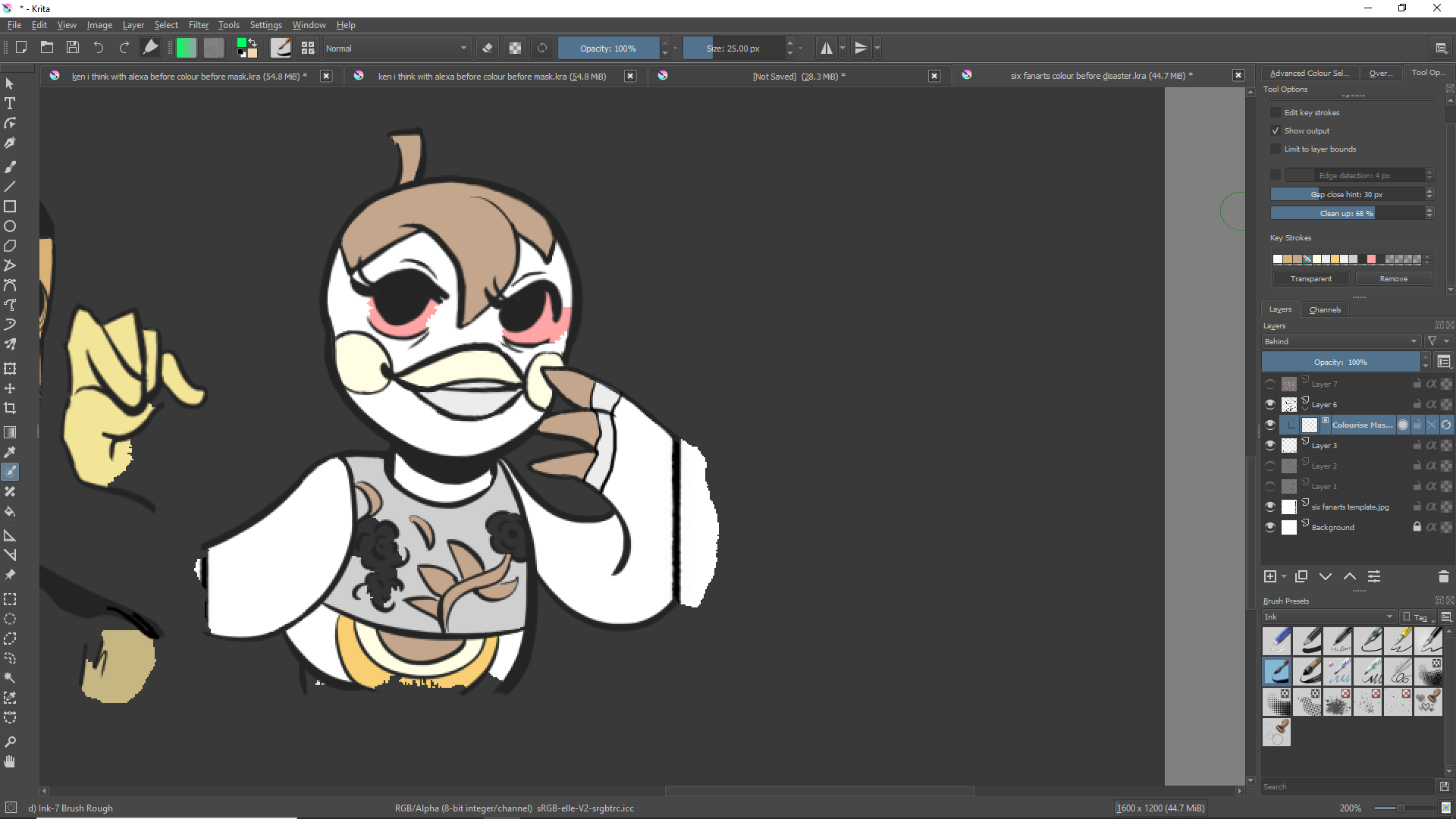Enable Edit key strokes checkbox

coord(1276,112)
